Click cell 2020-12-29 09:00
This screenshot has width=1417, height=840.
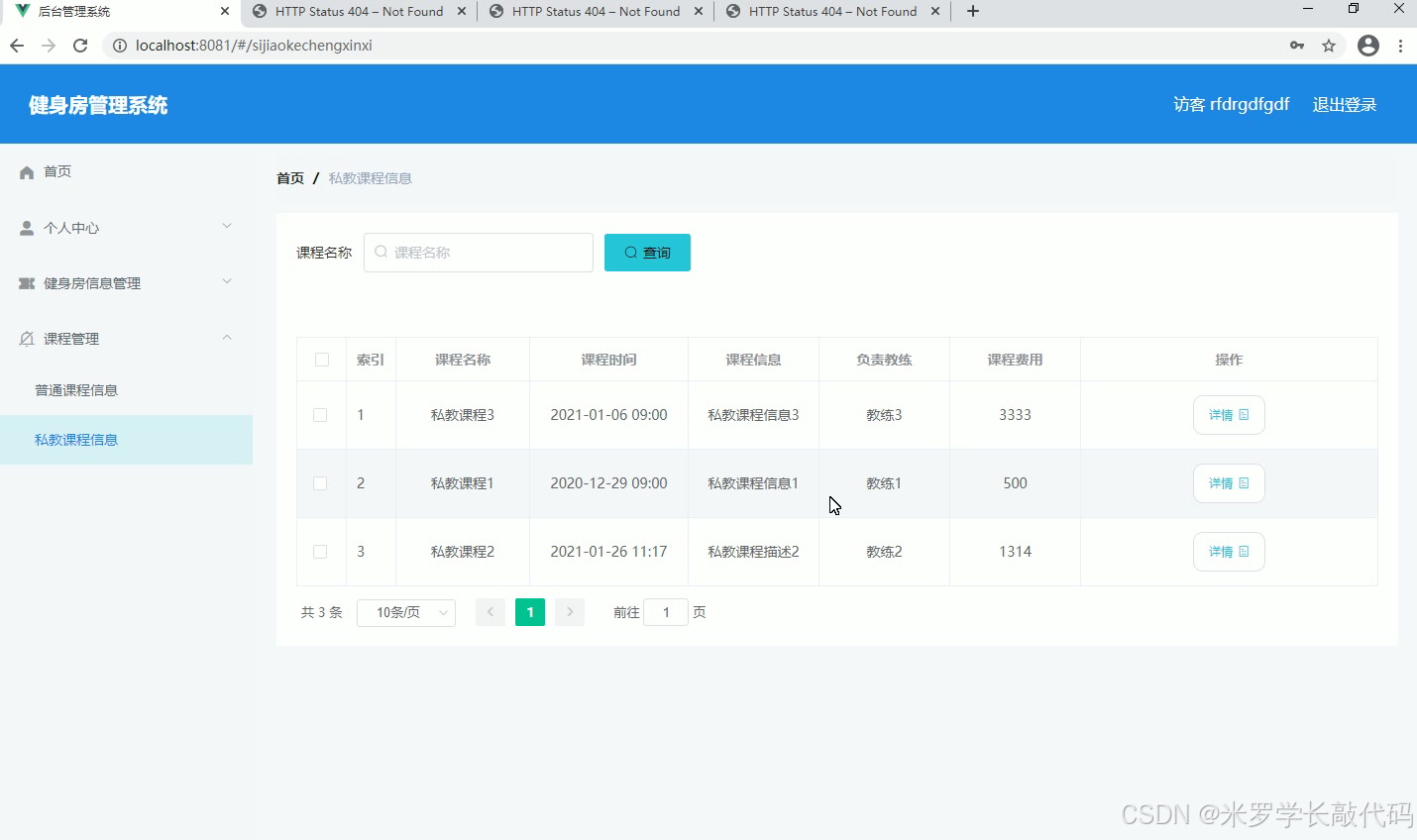(608, 483)
